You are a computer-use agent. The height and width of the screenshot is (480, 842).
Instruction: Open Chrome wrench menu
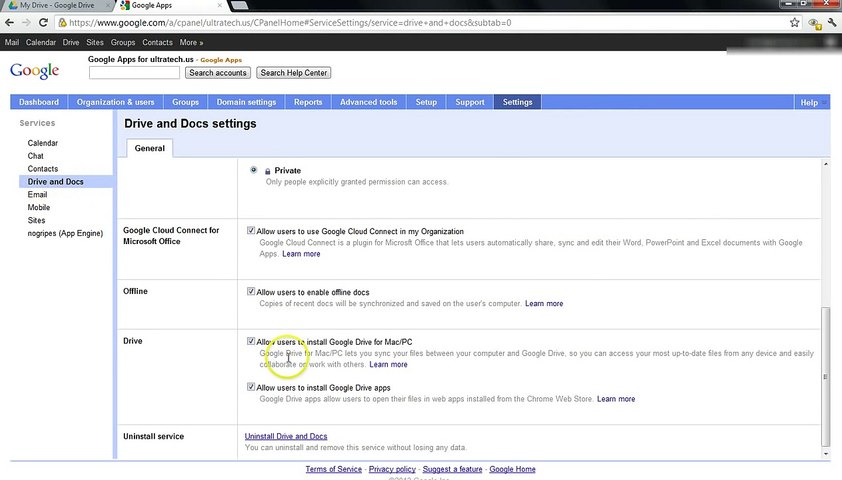coord(832,23)
